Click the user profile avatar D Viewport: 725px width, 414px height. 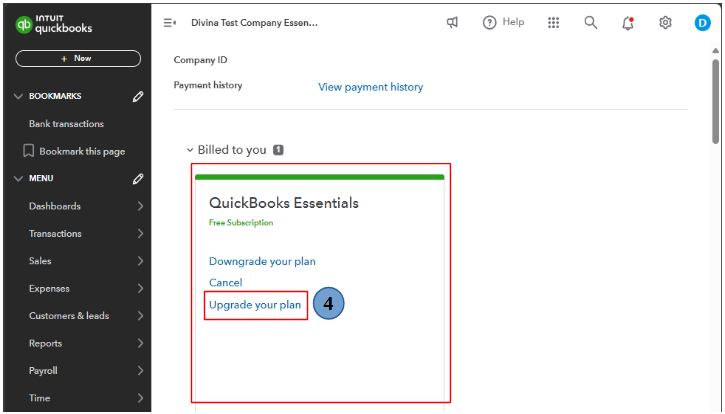(702, 23)
